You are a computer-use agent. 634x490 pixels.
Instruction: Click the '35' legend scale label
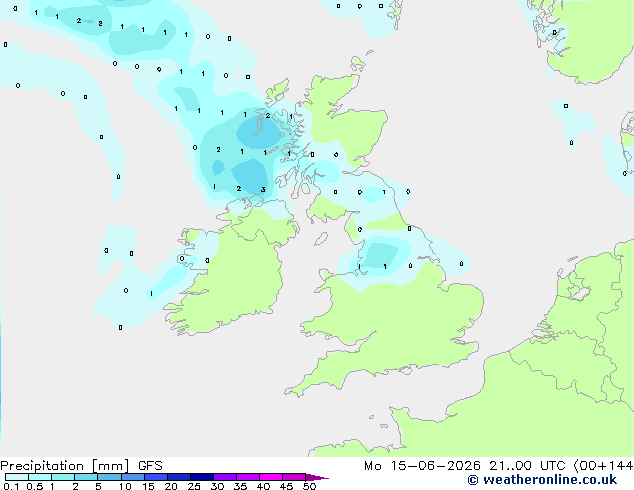click(x=240, y=486)
